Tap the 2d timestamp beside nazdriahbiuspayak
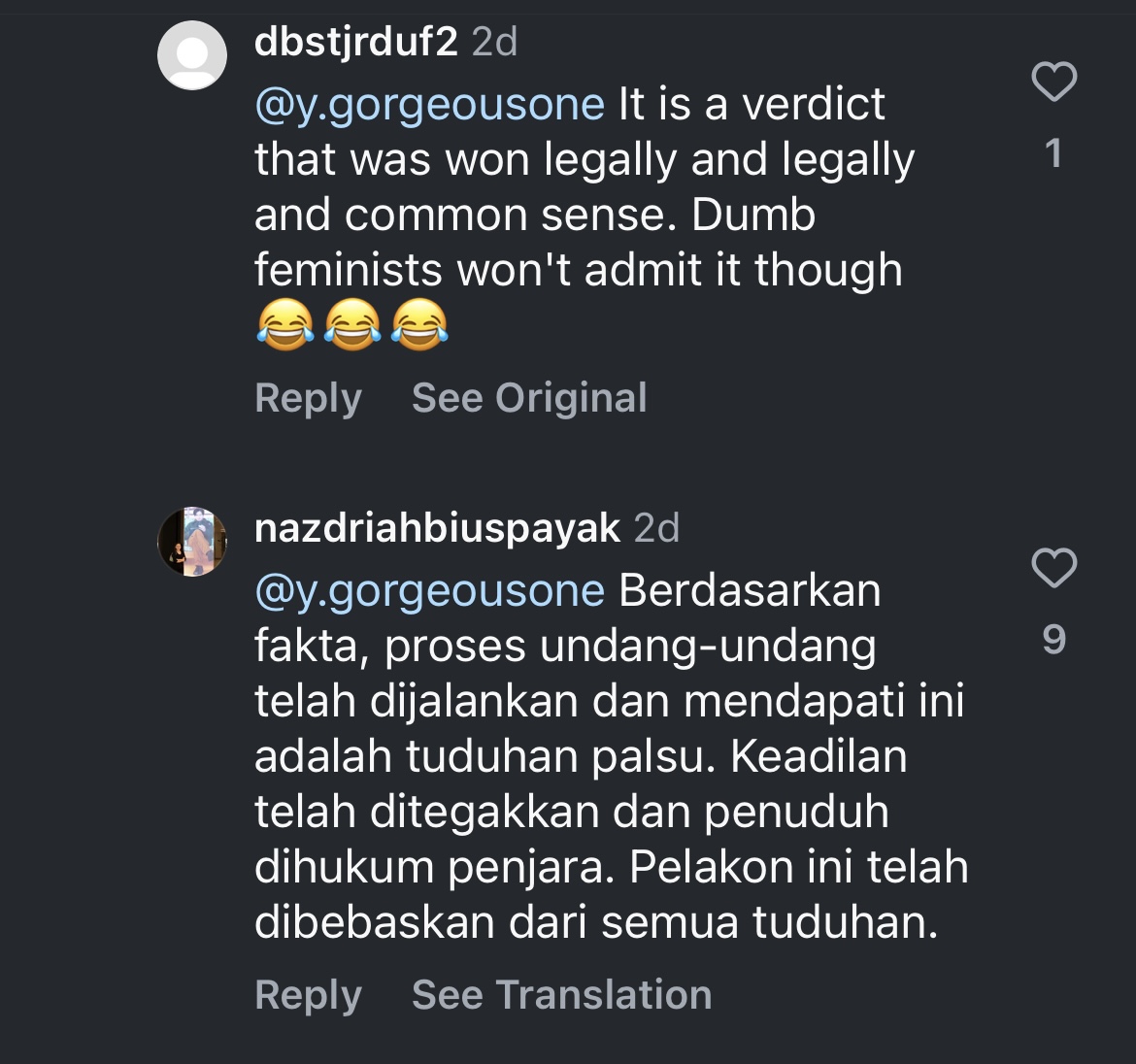 [657, 528]
